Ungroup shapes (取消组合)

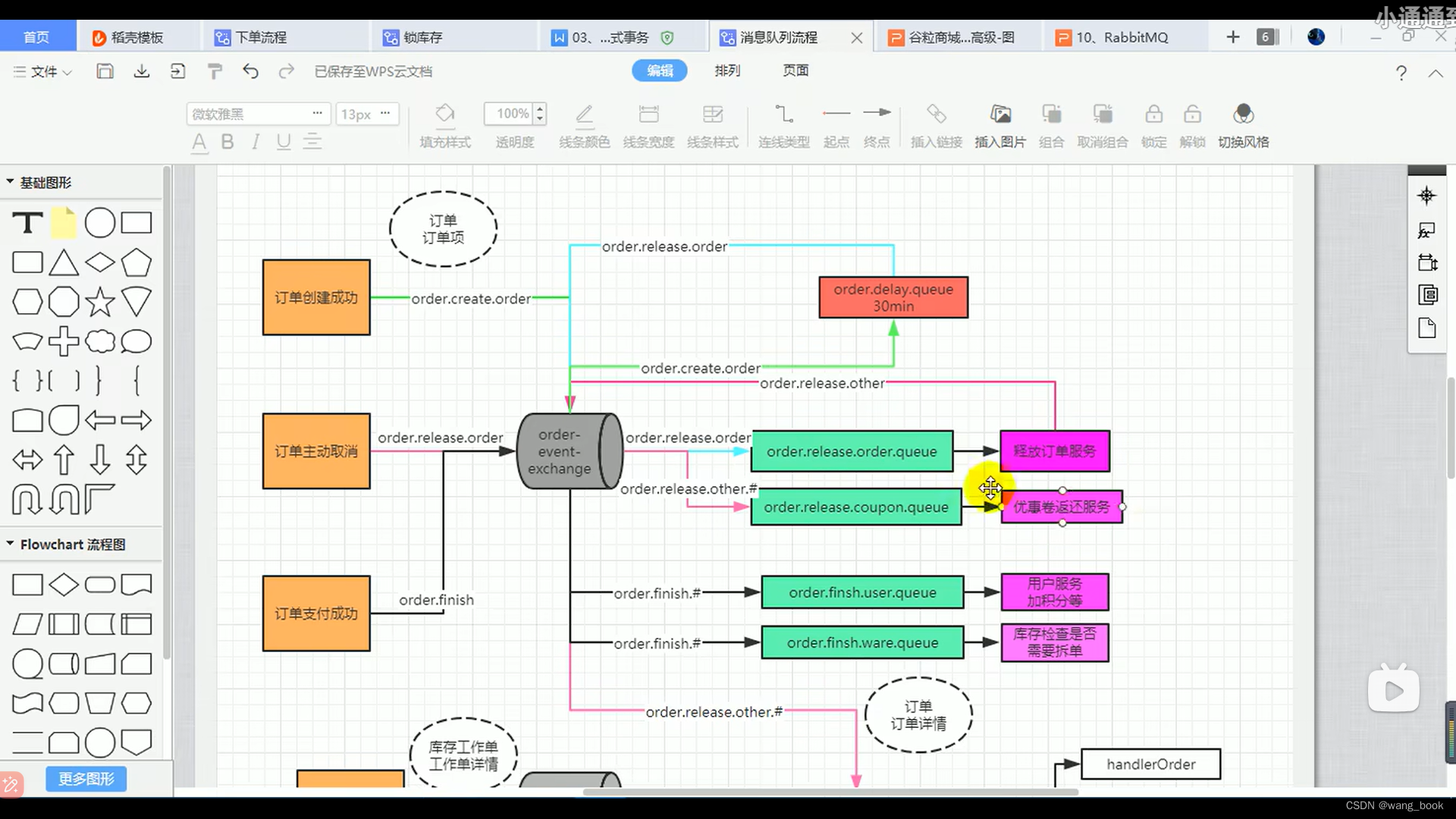[1103, 125]
